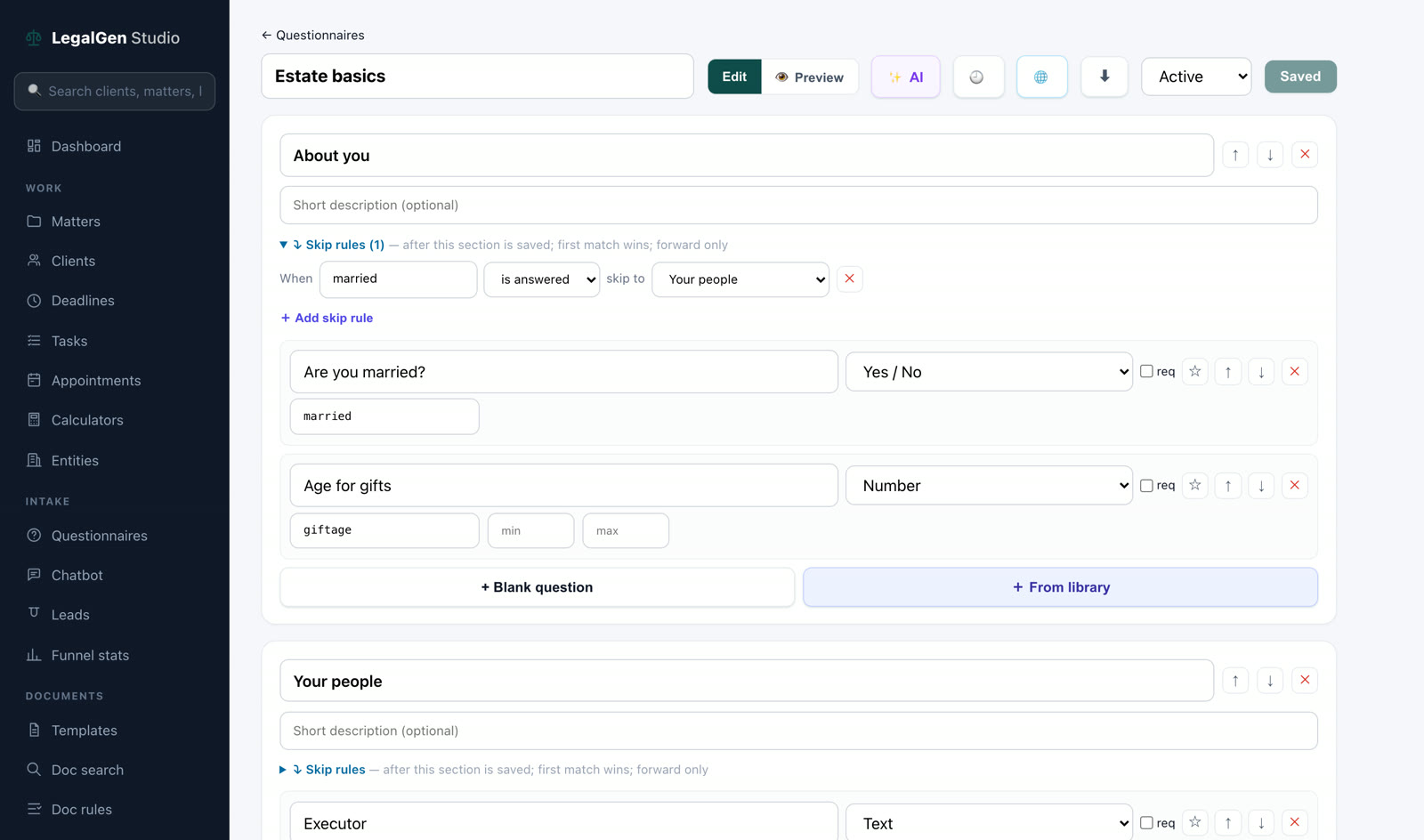The height and width of the screenshot is (840, 1424).
Task: Click the Chatbot message icon
Action: click(34, 575)
